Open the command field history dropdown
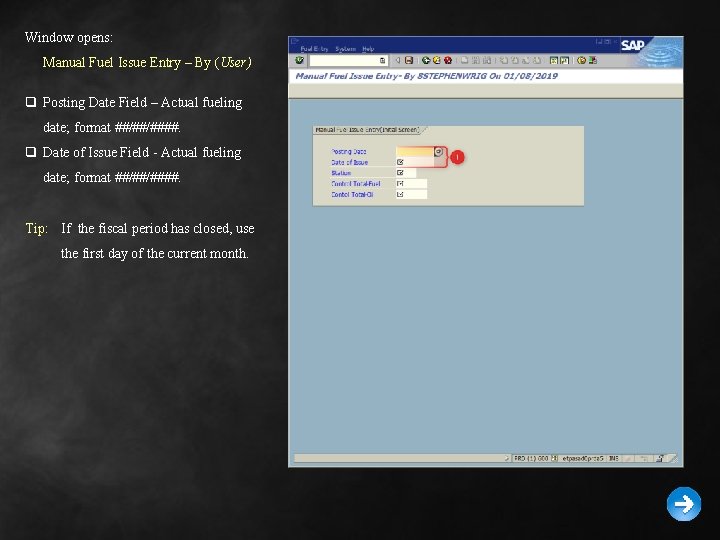Image resolution: width=720 pixels, height=540 pixels. [382, 61]
